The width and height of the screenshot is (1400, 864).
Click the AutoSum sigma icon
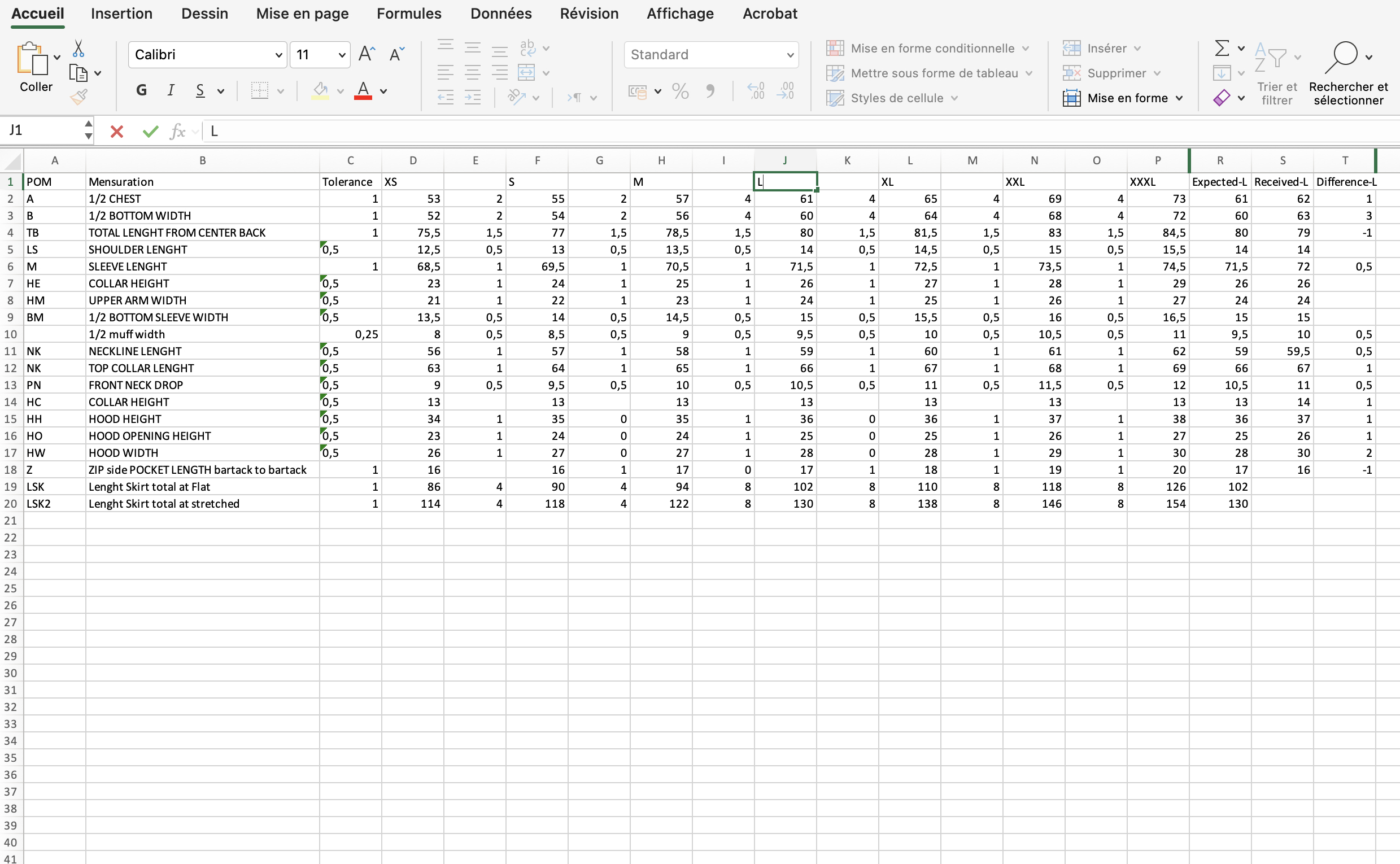[x=1222, y=48]
